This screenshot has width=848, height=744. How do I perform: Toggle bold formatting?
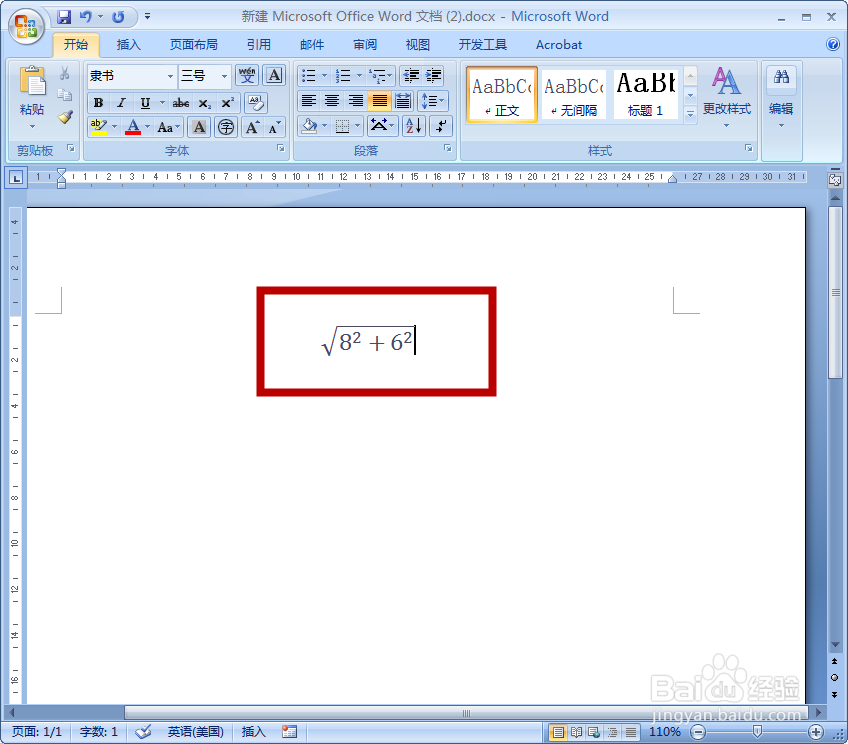pyautogui.click(x=98, y=103)
